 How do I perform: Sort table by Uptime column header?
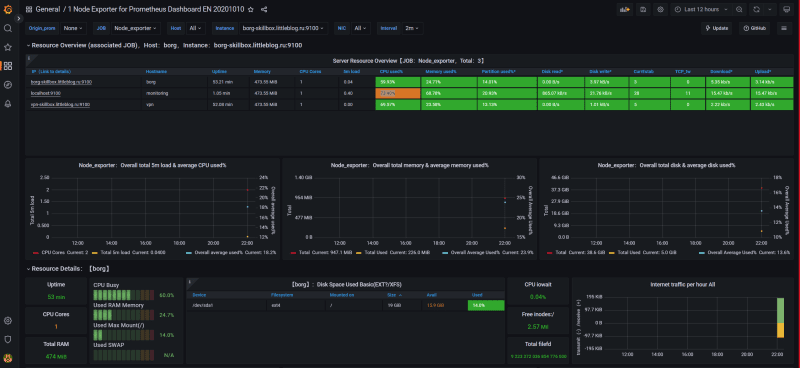219,71
